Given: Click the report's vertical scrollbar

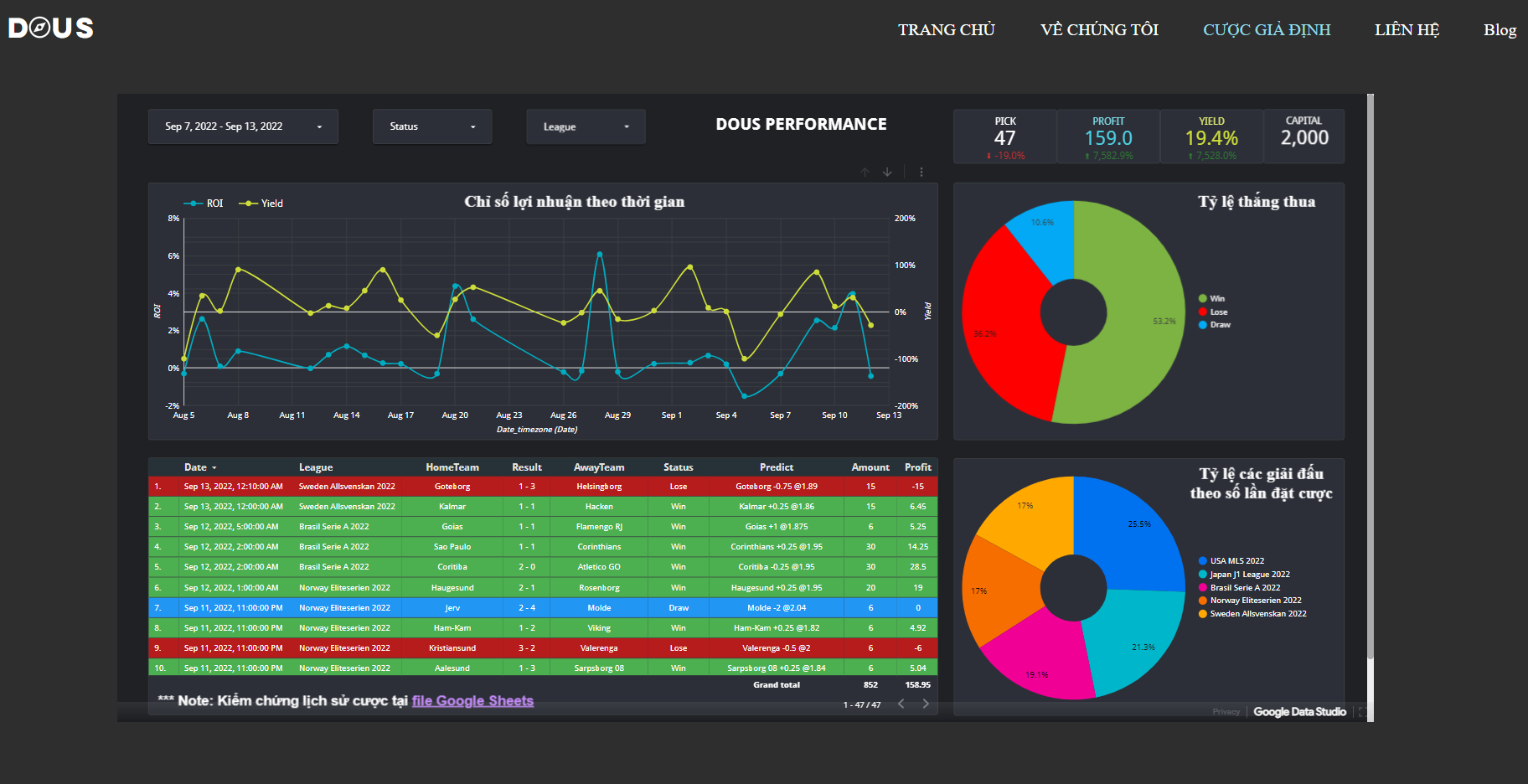Looking at the screenshot, I should coord(1371,377).
